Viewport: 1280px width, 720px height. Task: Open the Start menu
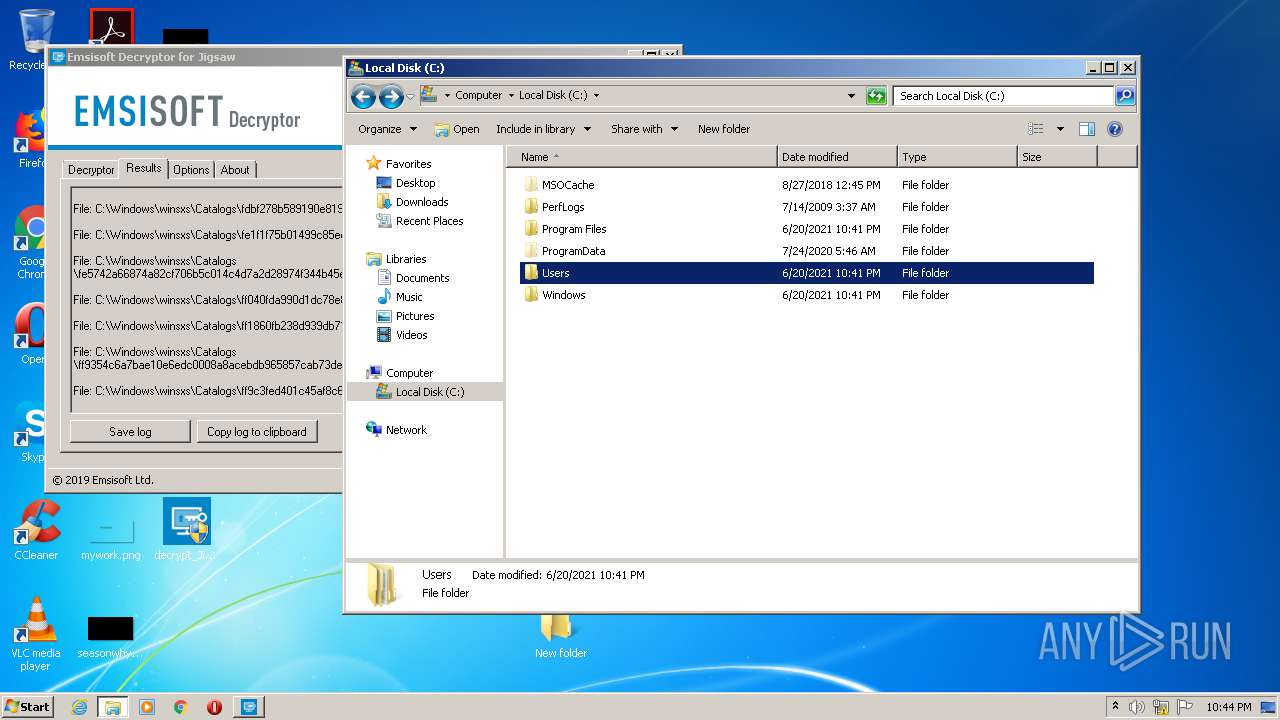28,706
